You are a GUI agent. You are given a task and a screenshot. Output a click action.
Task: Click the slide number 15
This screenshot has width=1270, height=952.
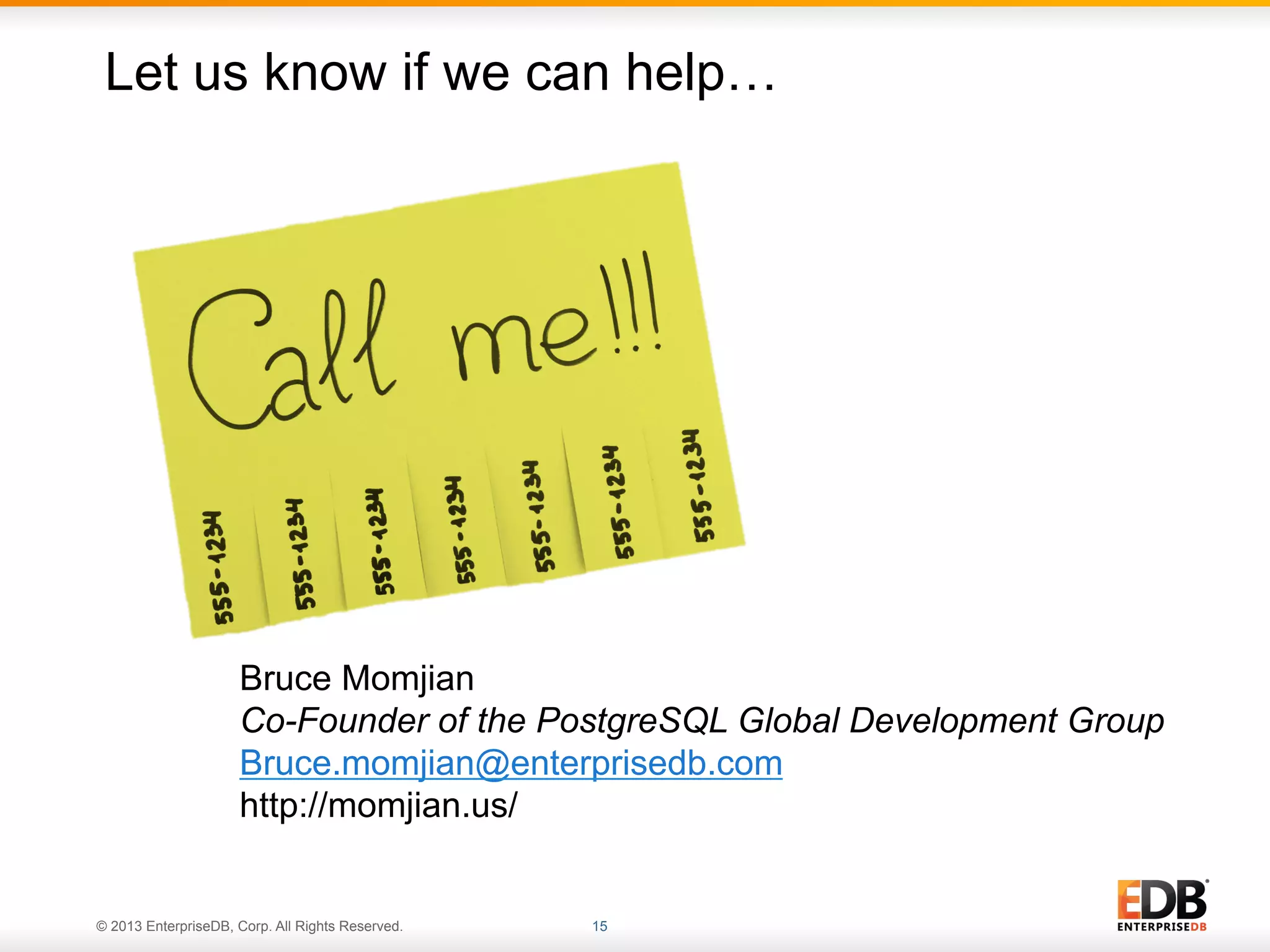point(600,926)
